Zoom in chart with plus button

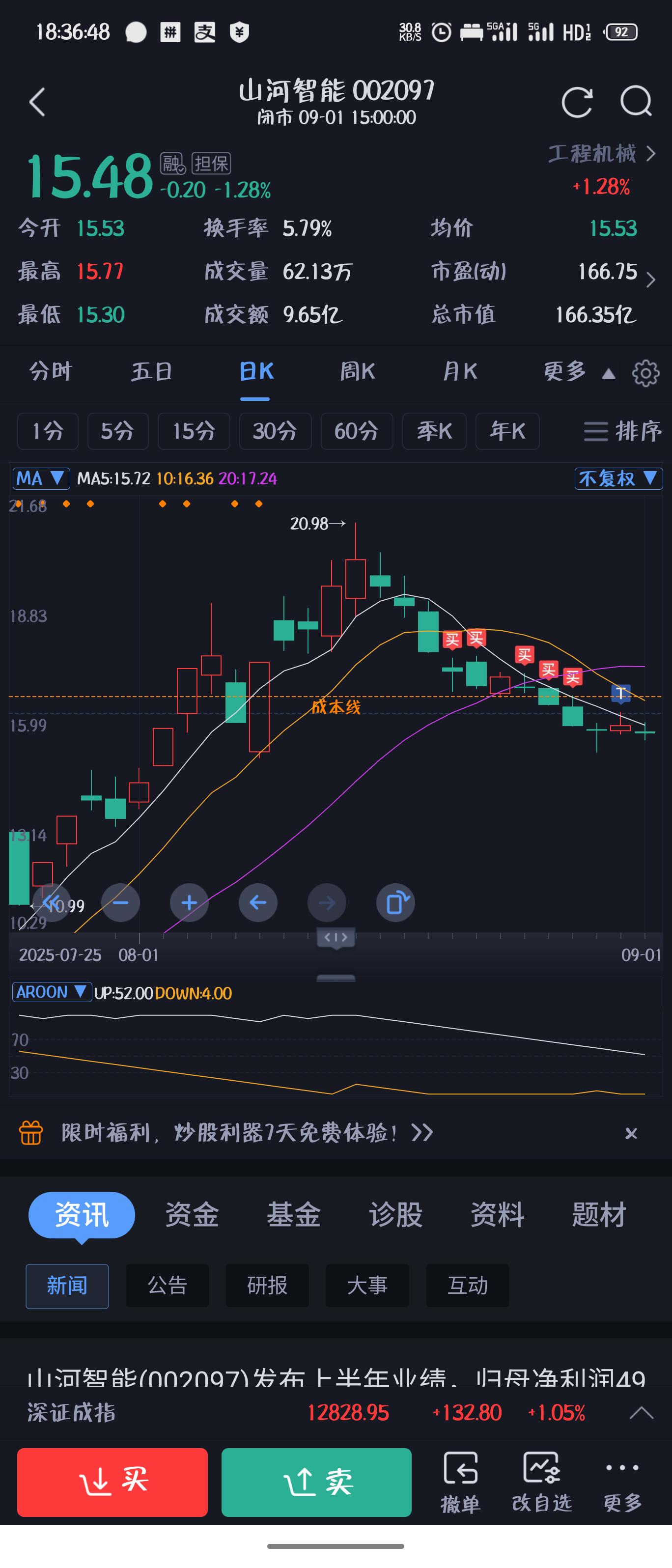tap(189, 902)
